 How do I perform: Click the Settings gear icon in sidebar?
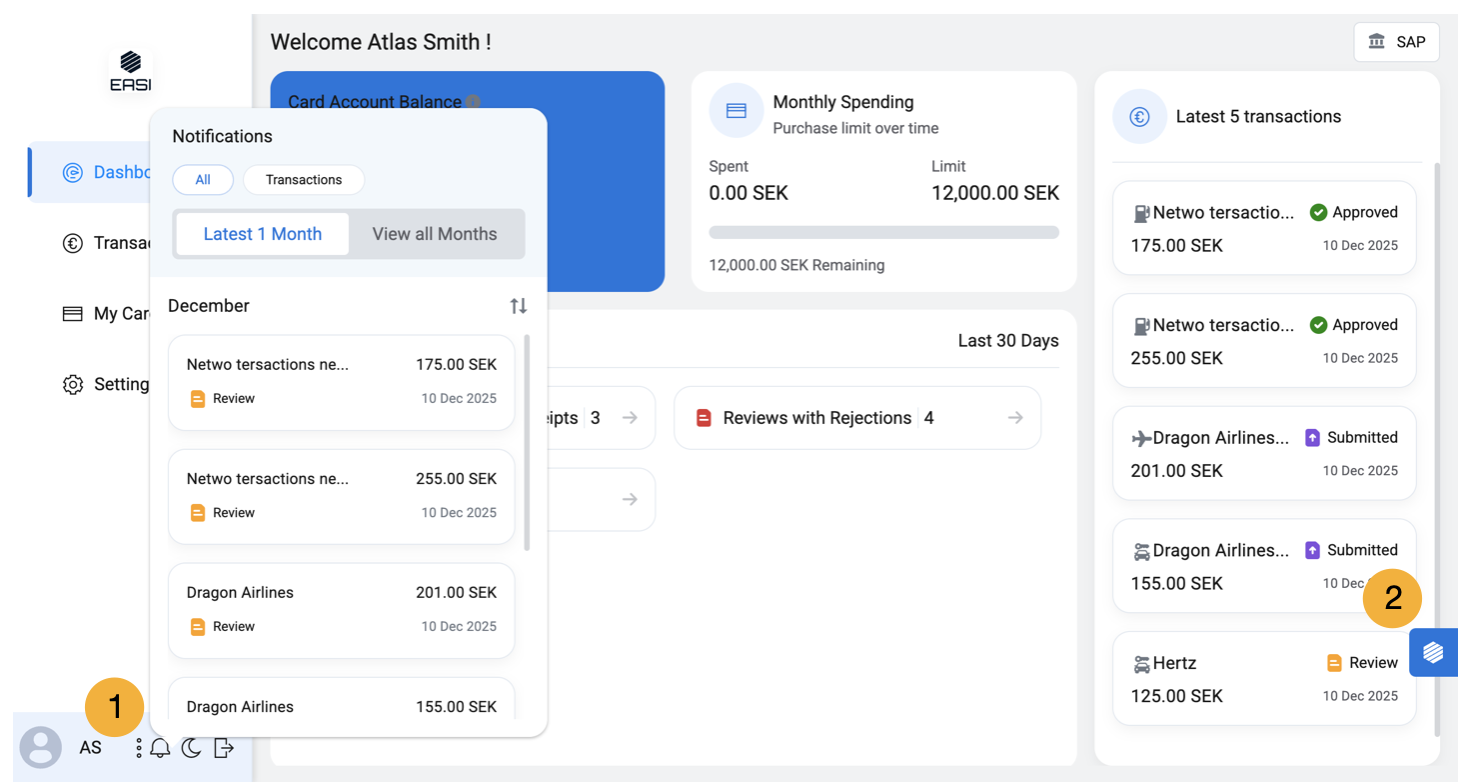click(73, 385)
